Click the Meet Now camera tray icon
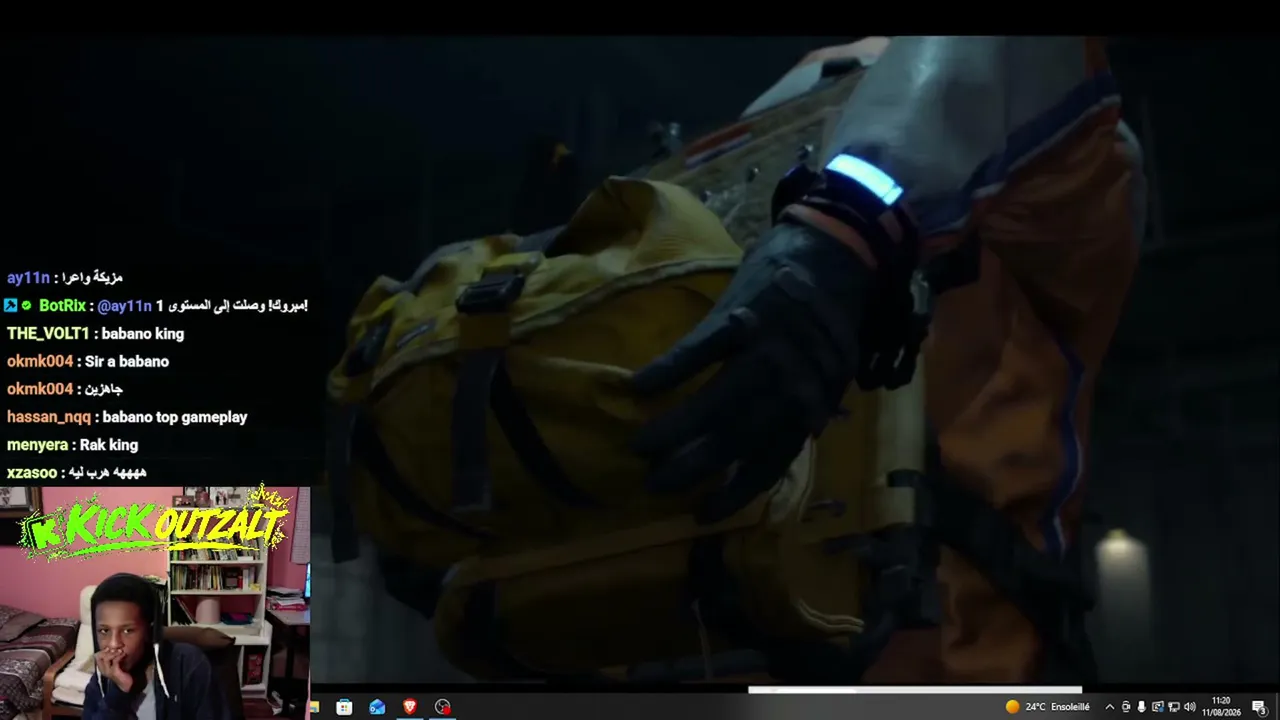 [1126, 707]
